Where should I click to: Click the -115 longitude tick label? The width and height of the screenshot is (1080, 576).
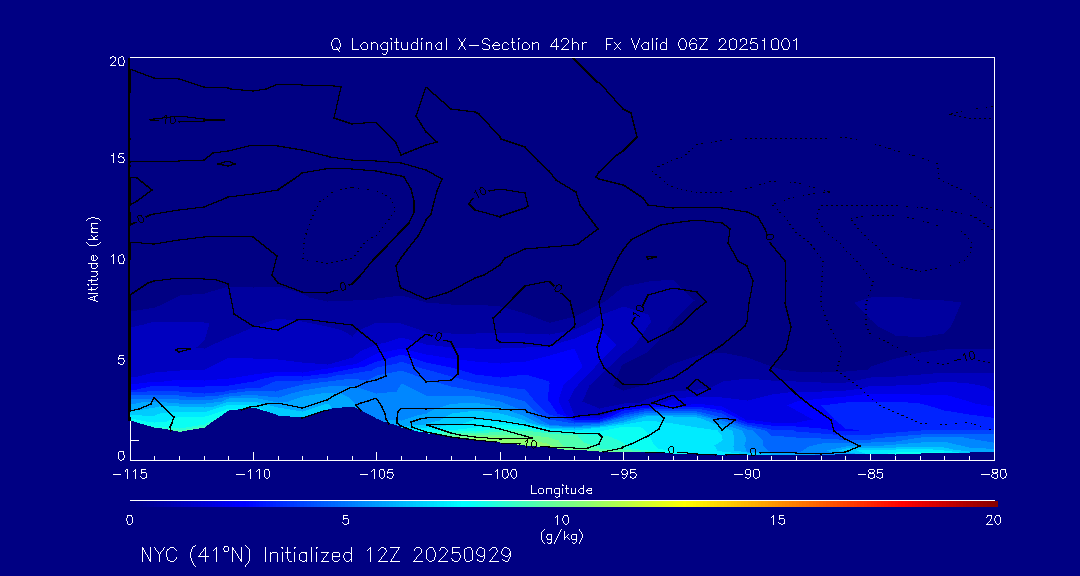[x=130, y=475]
